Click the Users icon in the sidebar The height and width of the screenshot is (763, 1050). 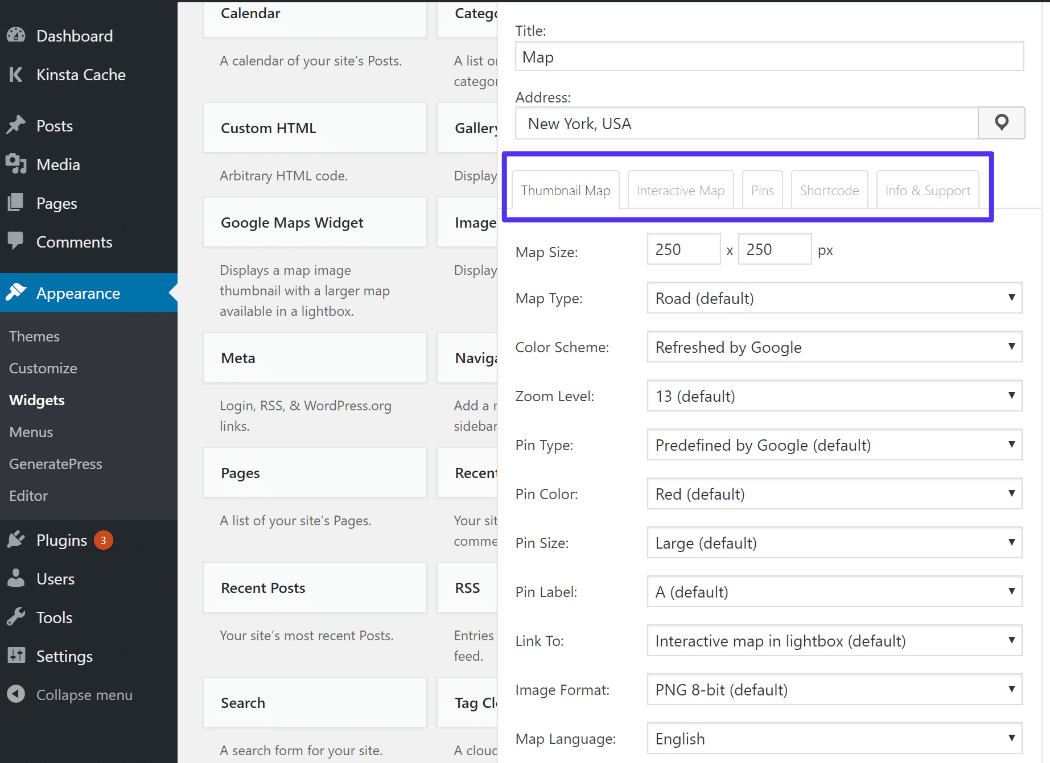click(x=18, y=578)
